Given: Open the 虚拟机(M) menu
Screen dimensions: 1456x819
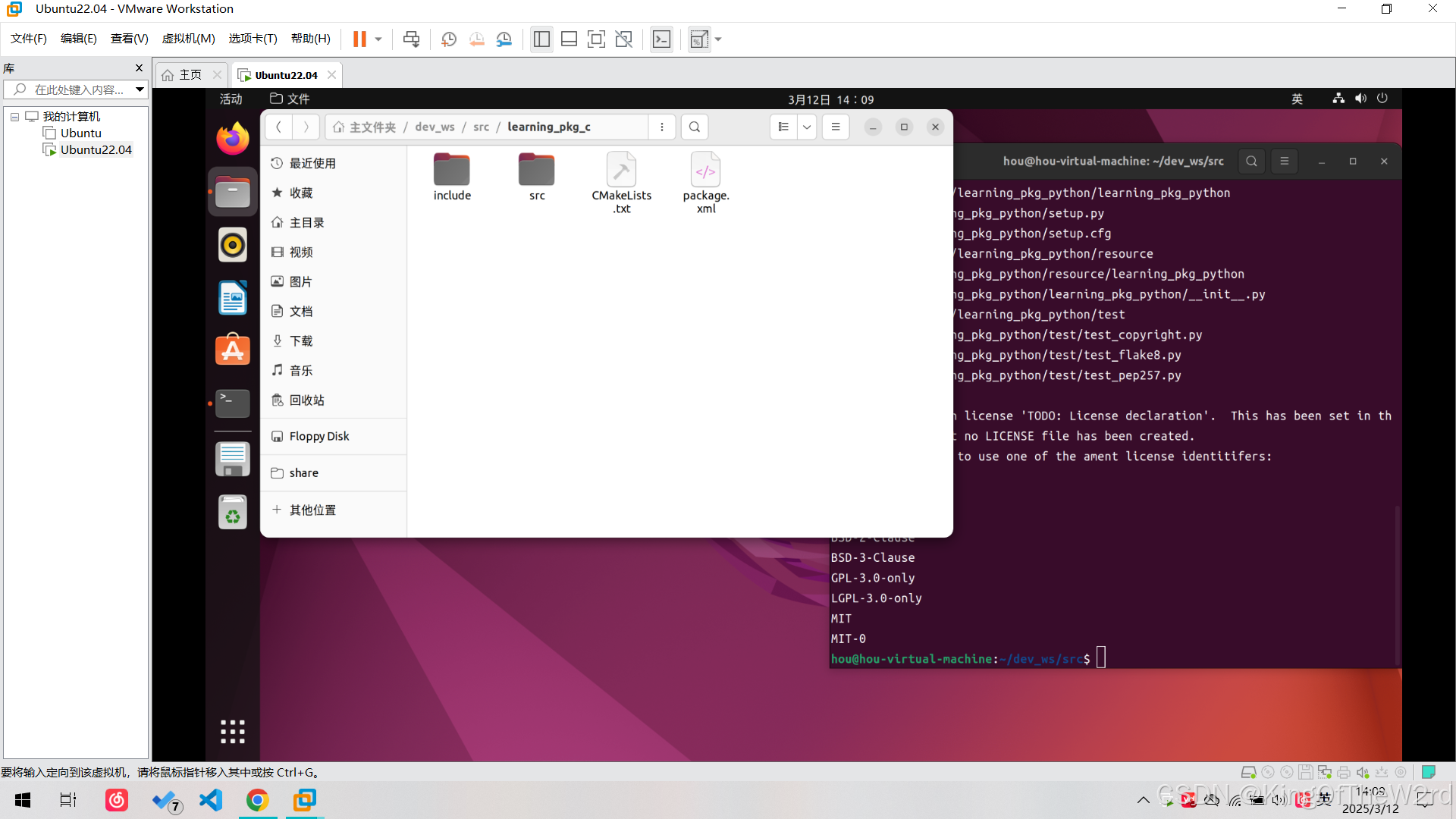Looking at the screenshot, I should click(x=188, y=39).
